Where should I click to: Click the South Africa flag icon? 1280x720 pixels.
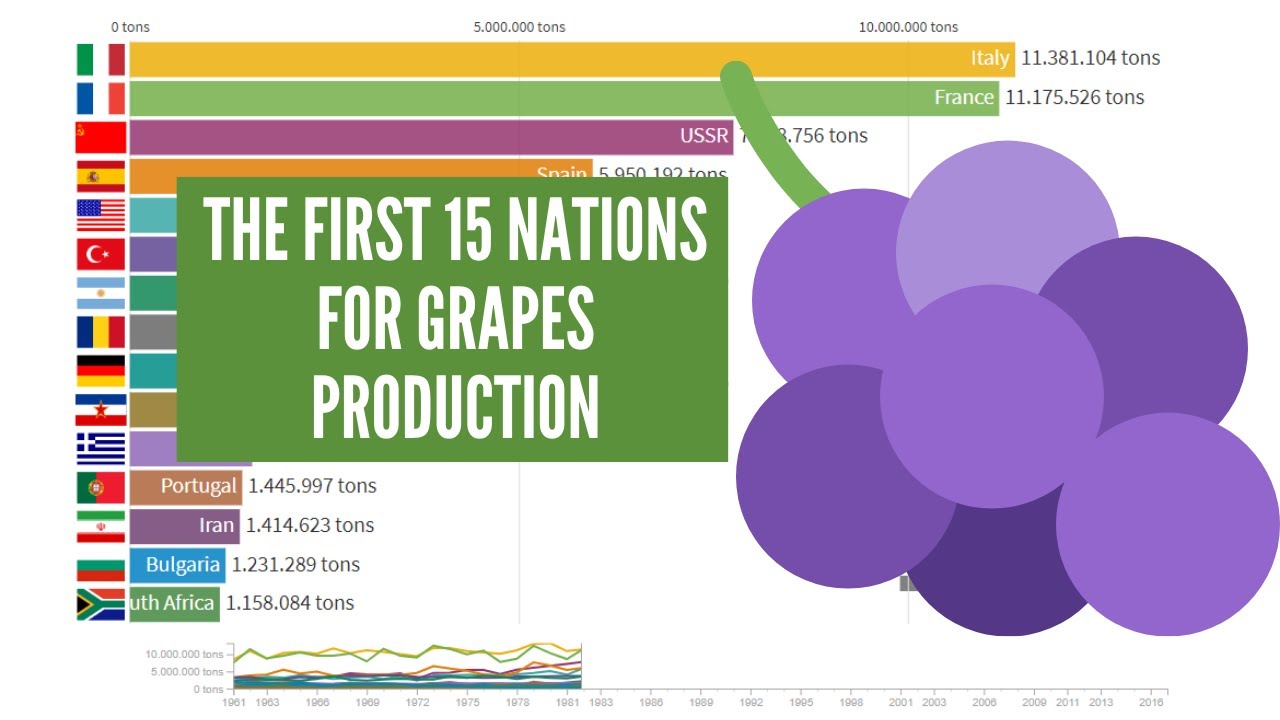point(101,604)
